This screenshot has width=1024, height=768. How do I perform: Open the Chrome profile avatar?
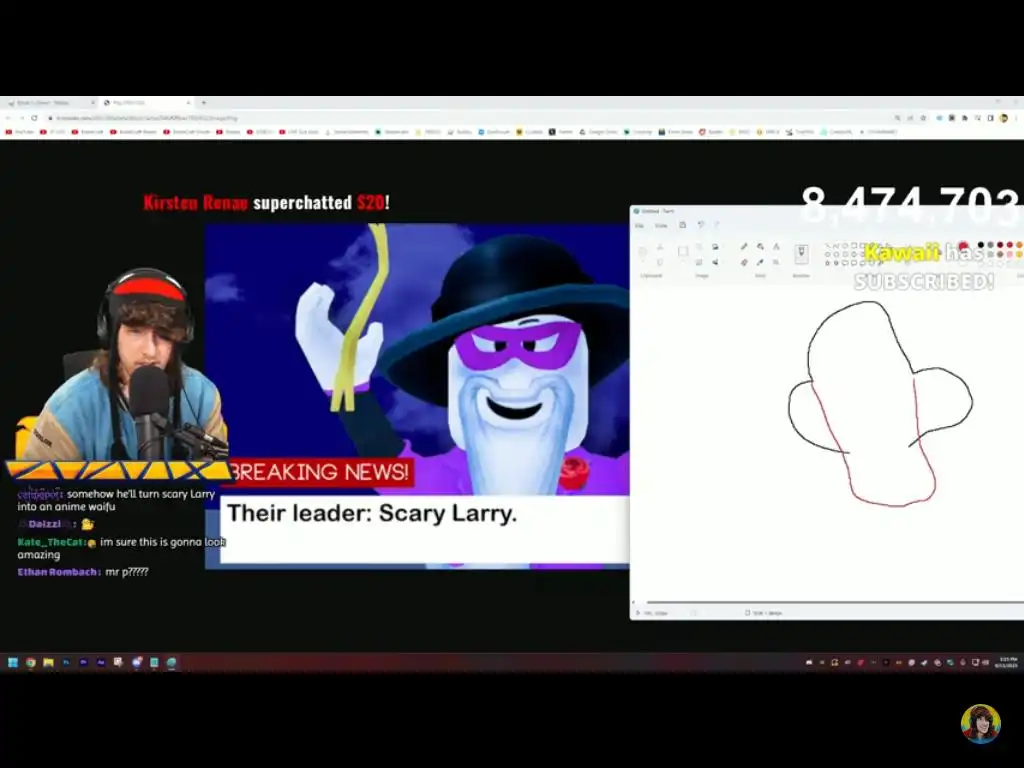tap(1004, 118)
